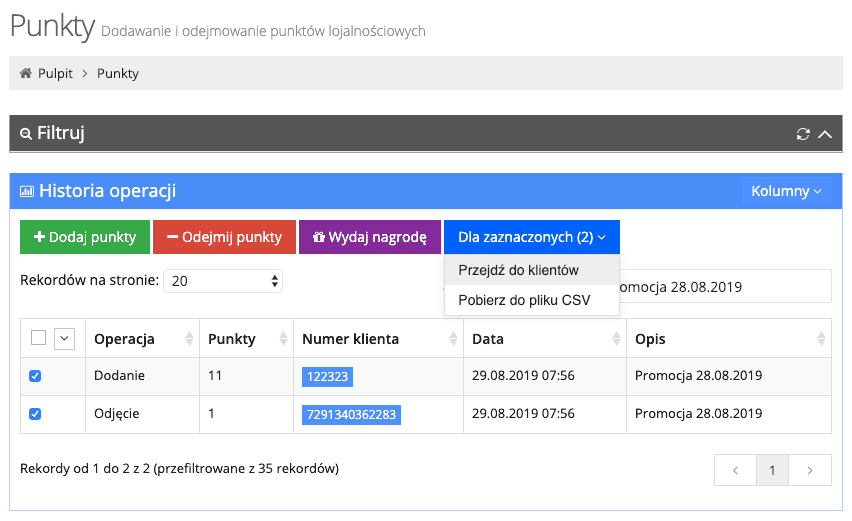Click the points value 11

coord(215,375)
